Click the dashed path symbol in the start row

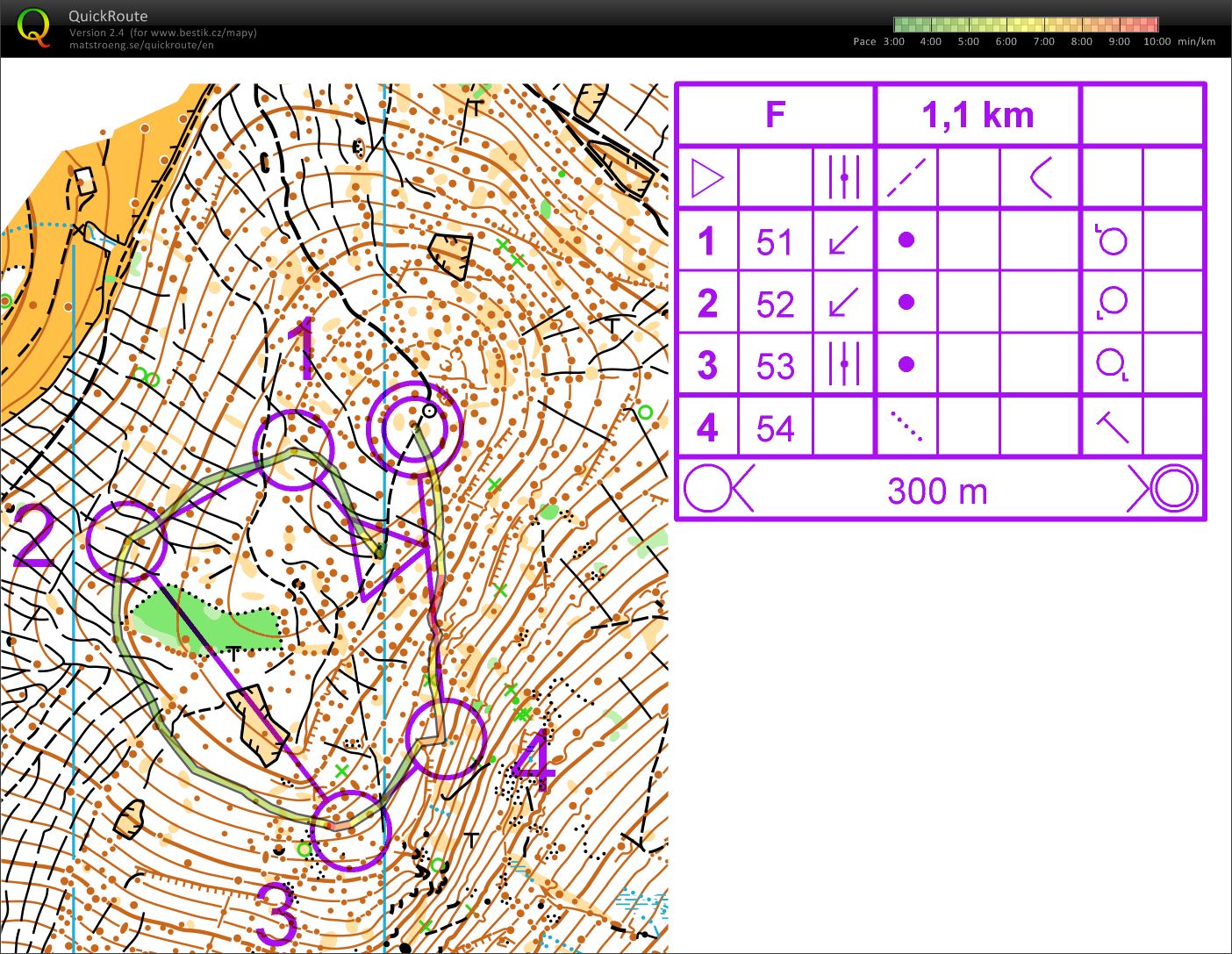(906, 178)
